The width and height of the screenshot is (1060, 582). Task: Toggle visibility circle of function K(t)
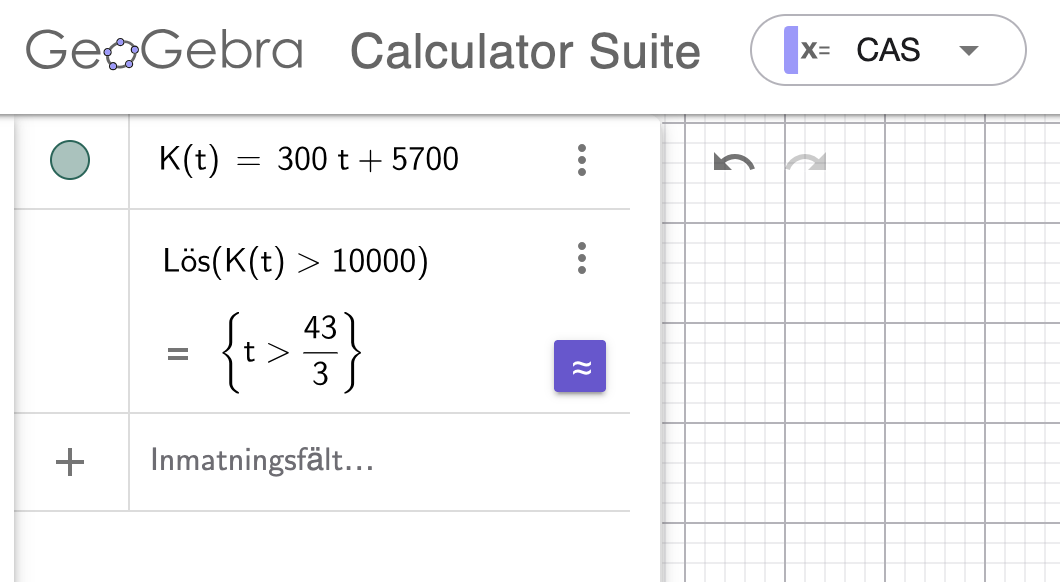tap(70, 160)
